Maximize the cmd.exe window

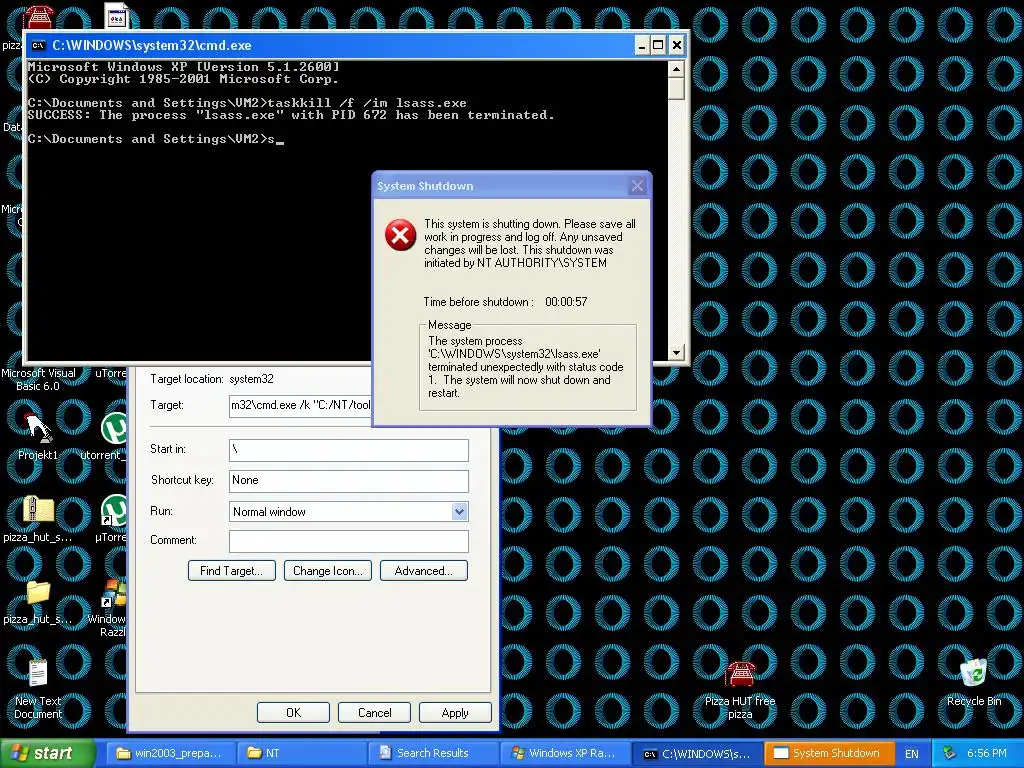[658, 45]
